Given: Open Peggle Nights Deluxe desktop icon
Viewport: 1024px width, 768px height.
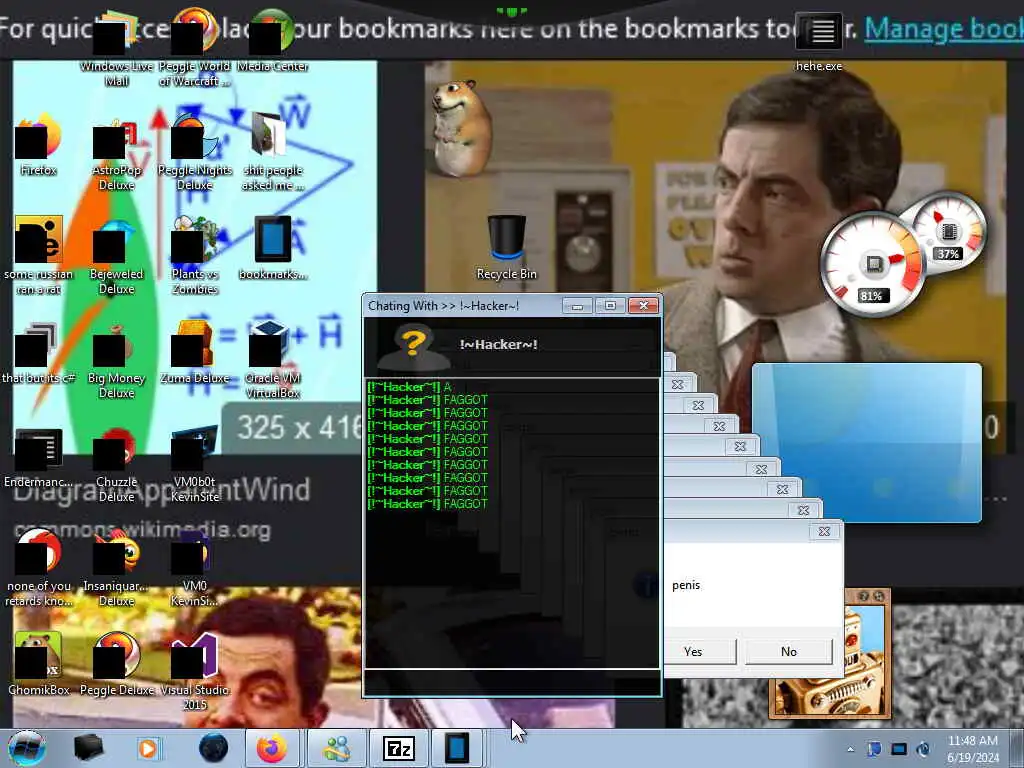Looking at the screenshot, I should coord(195,153).
